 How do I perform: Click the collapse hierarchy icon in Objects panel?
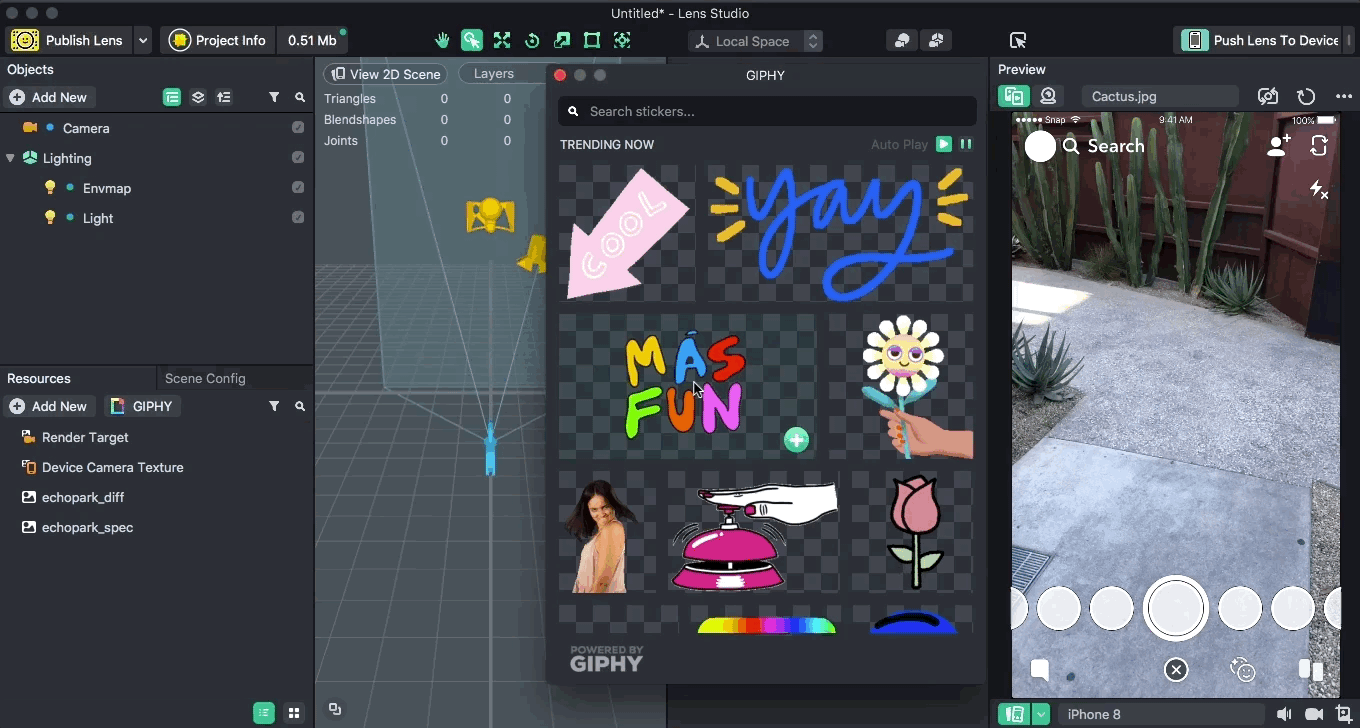(224, 97)
